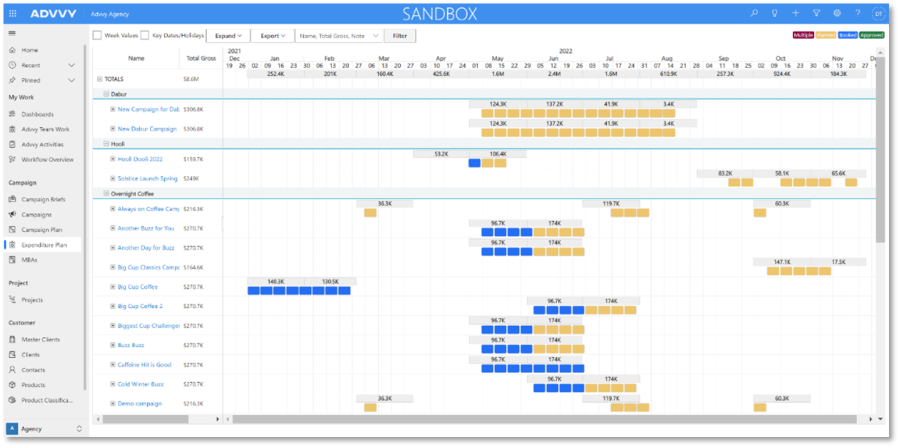
Task: Click the plus new record icon
Action: [795, 14]
